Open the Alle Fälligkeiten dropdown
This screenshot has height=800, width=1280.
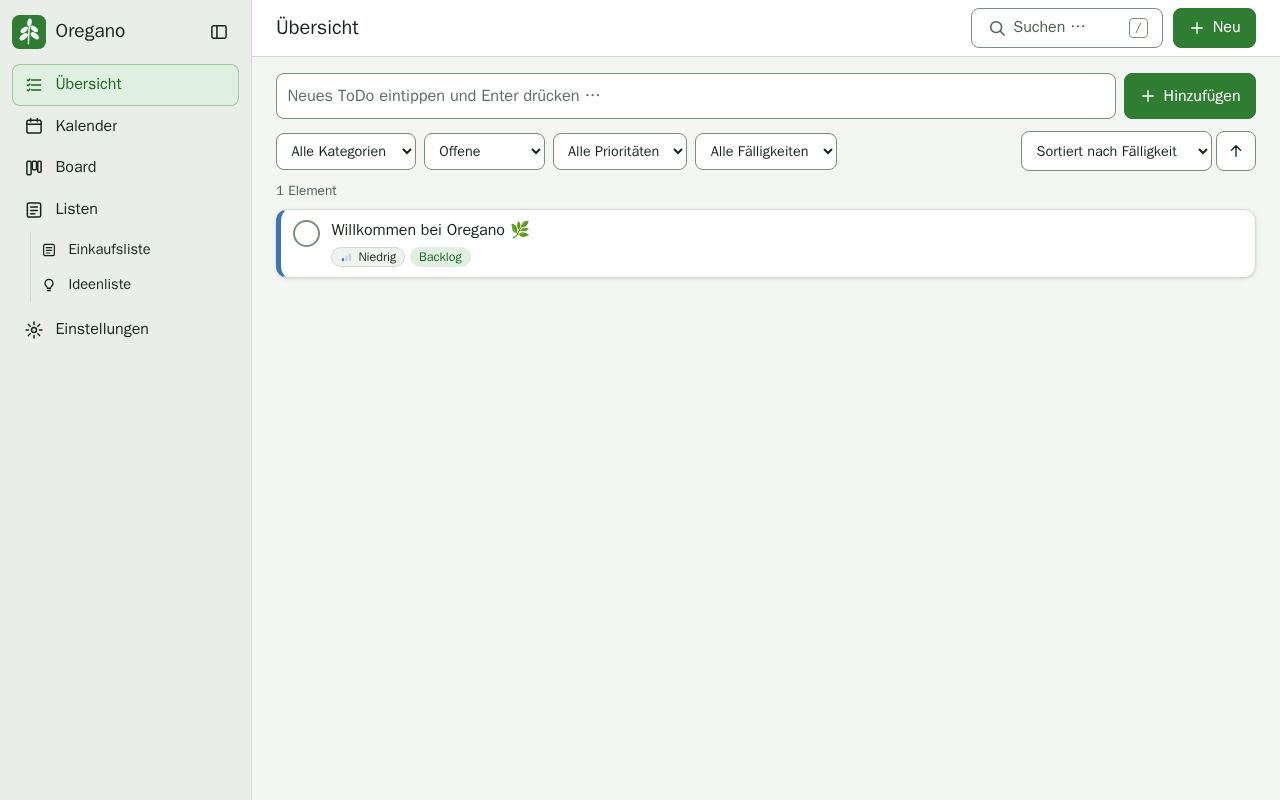pyautogui.click(x=766, y=151)
